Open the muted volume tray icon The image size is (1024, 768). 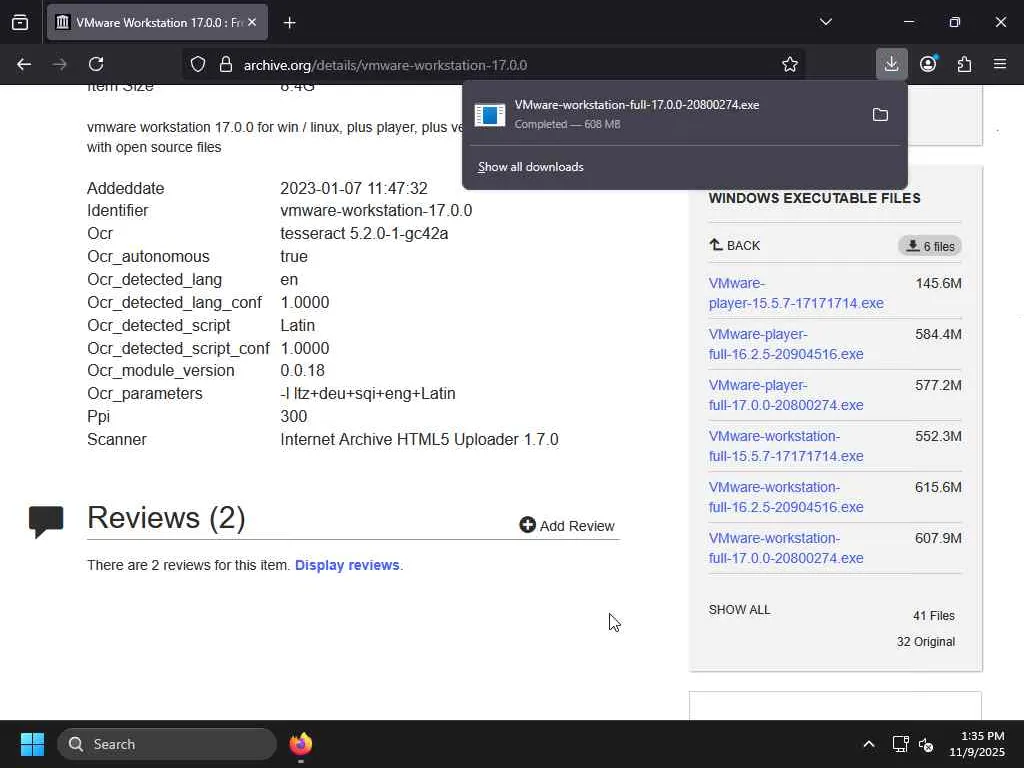926,744
